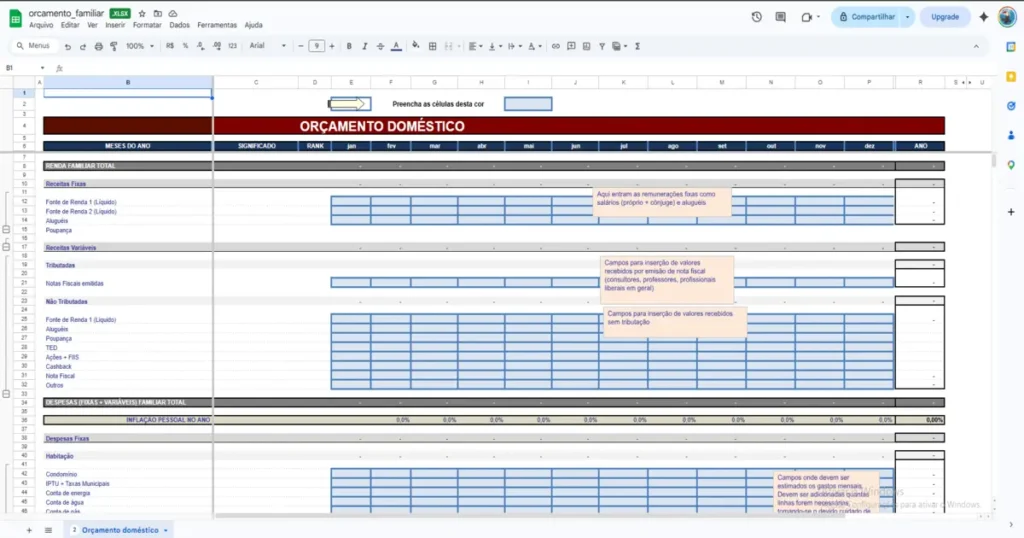Image resolution: width=1024 pixels, height=538 pixels.
Task: Get add-ons plus icon in side panel
Action: (x=1011, y=212)
